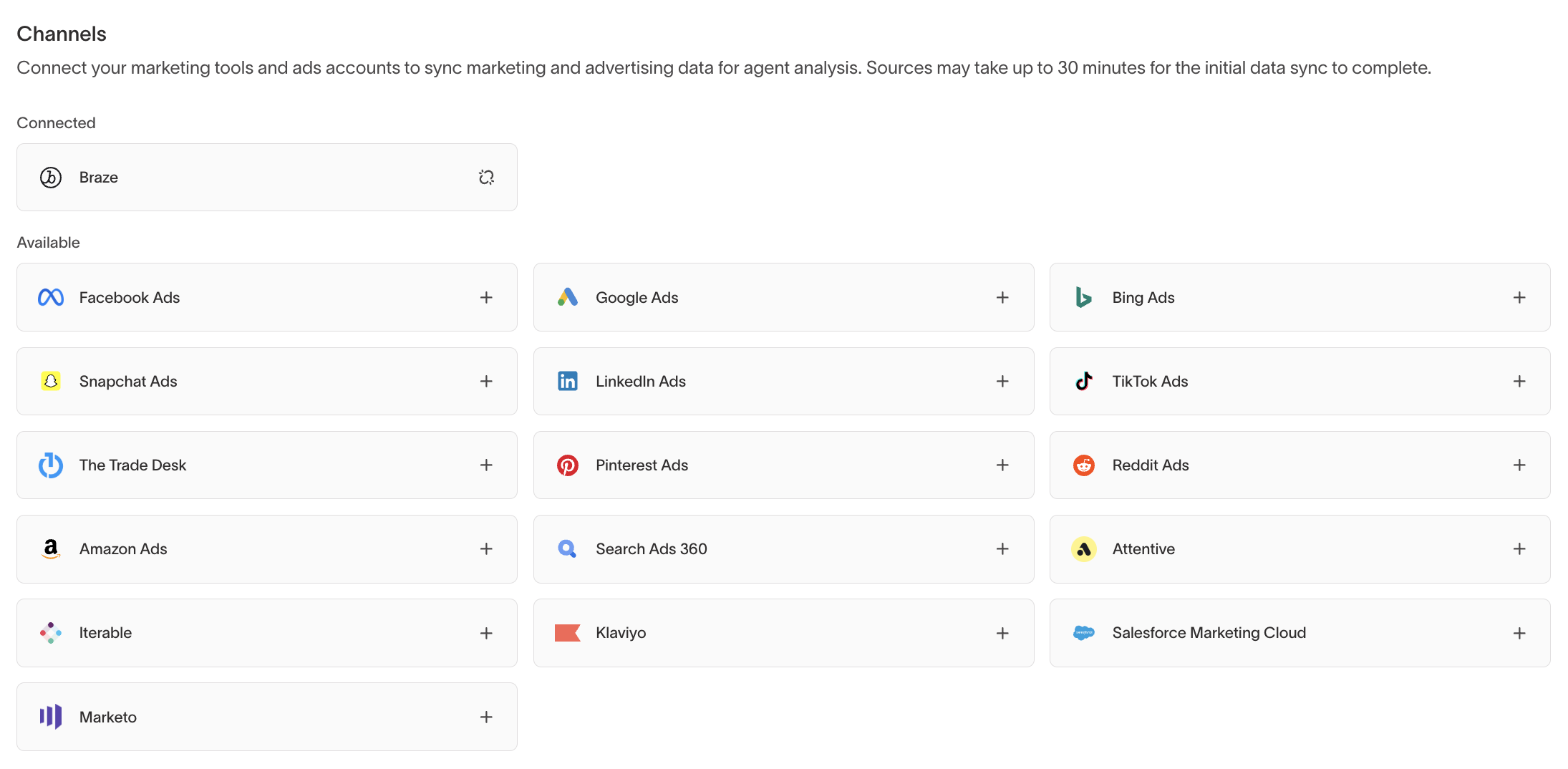Select the Bing Ads label
Screen dimensions: 1568x769
(1143, 297)
